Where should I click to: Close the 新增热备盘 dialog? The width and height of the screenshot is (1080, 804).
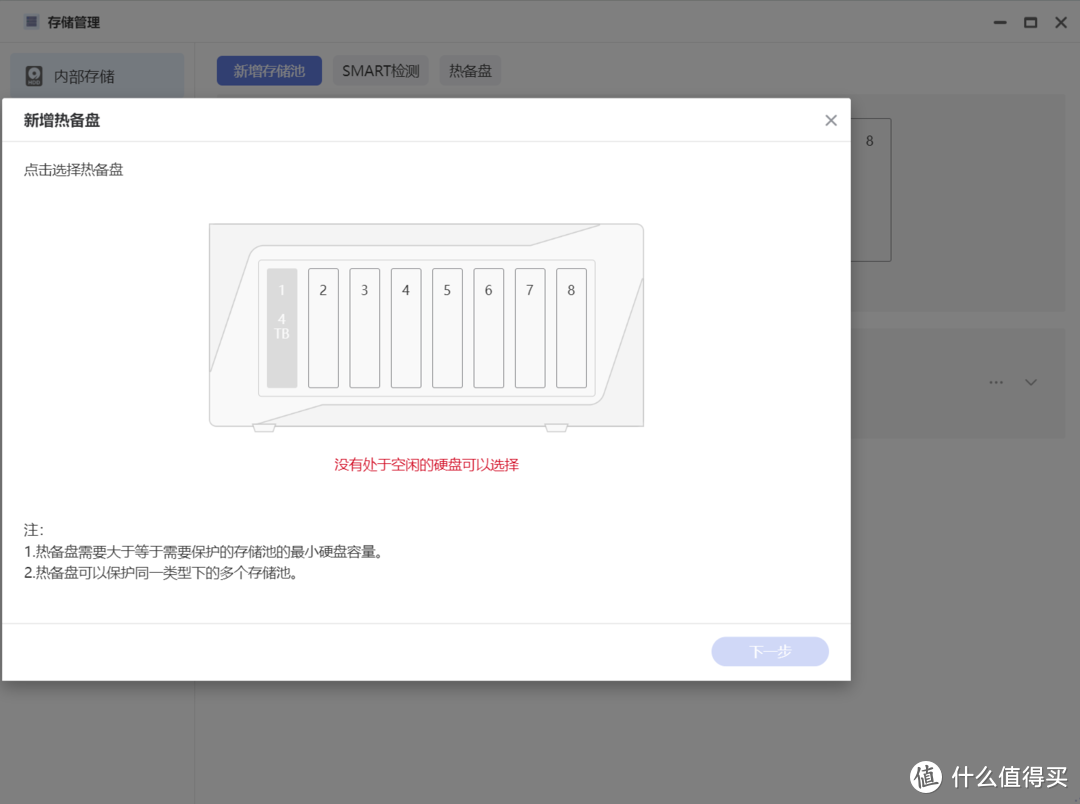coord(830,120)
